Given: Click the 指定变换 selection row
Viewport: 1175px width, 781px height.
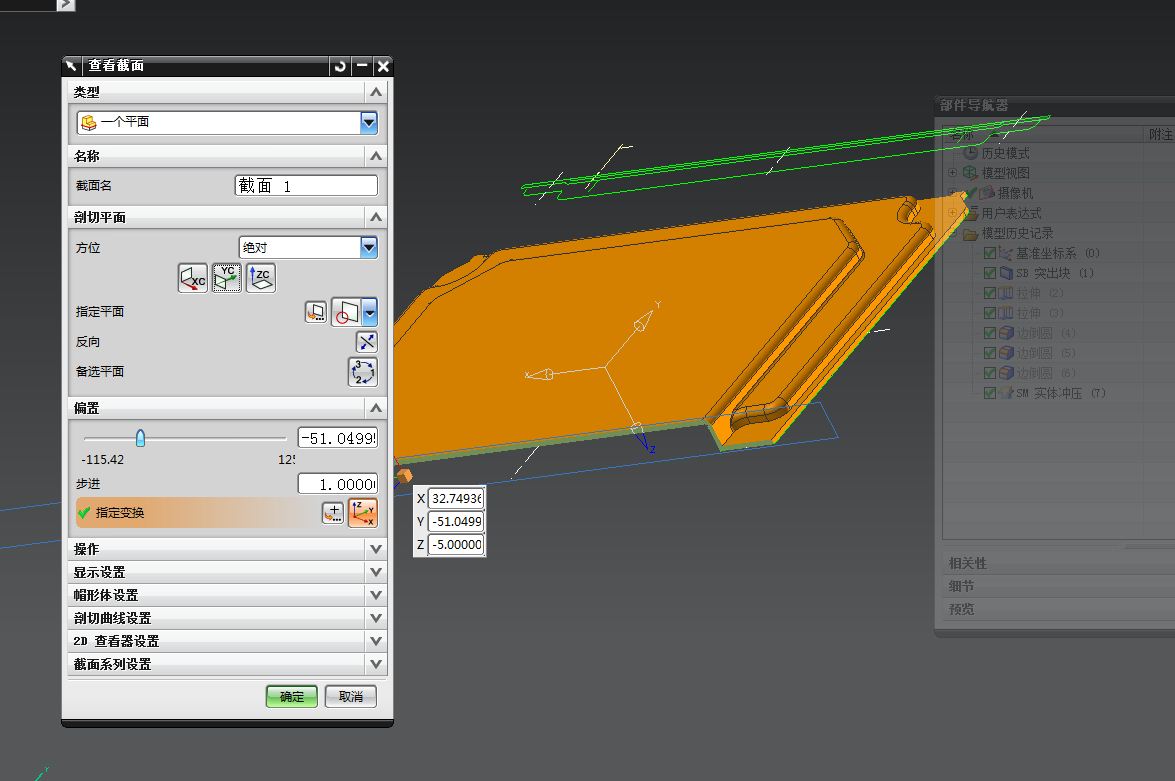Looking at the screenshot, I should click(x=198, y=513).
